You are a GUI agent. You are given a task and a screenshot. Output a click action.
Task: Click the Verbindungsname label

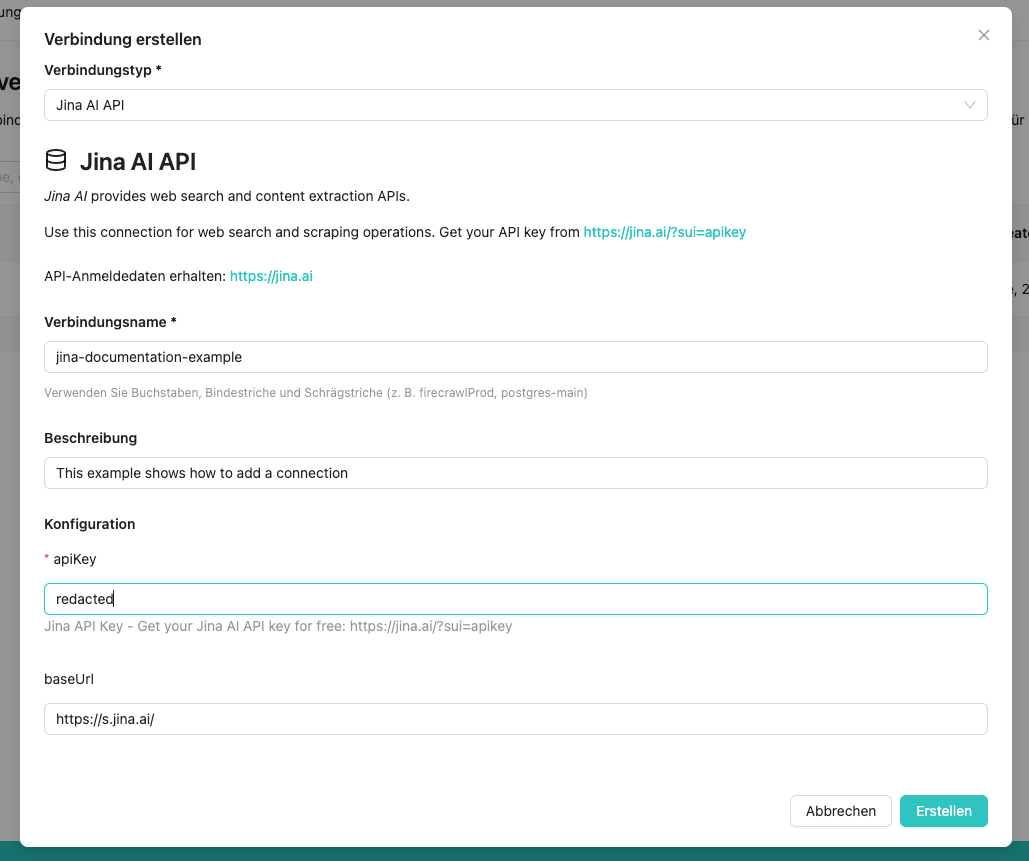click(110, 322)
